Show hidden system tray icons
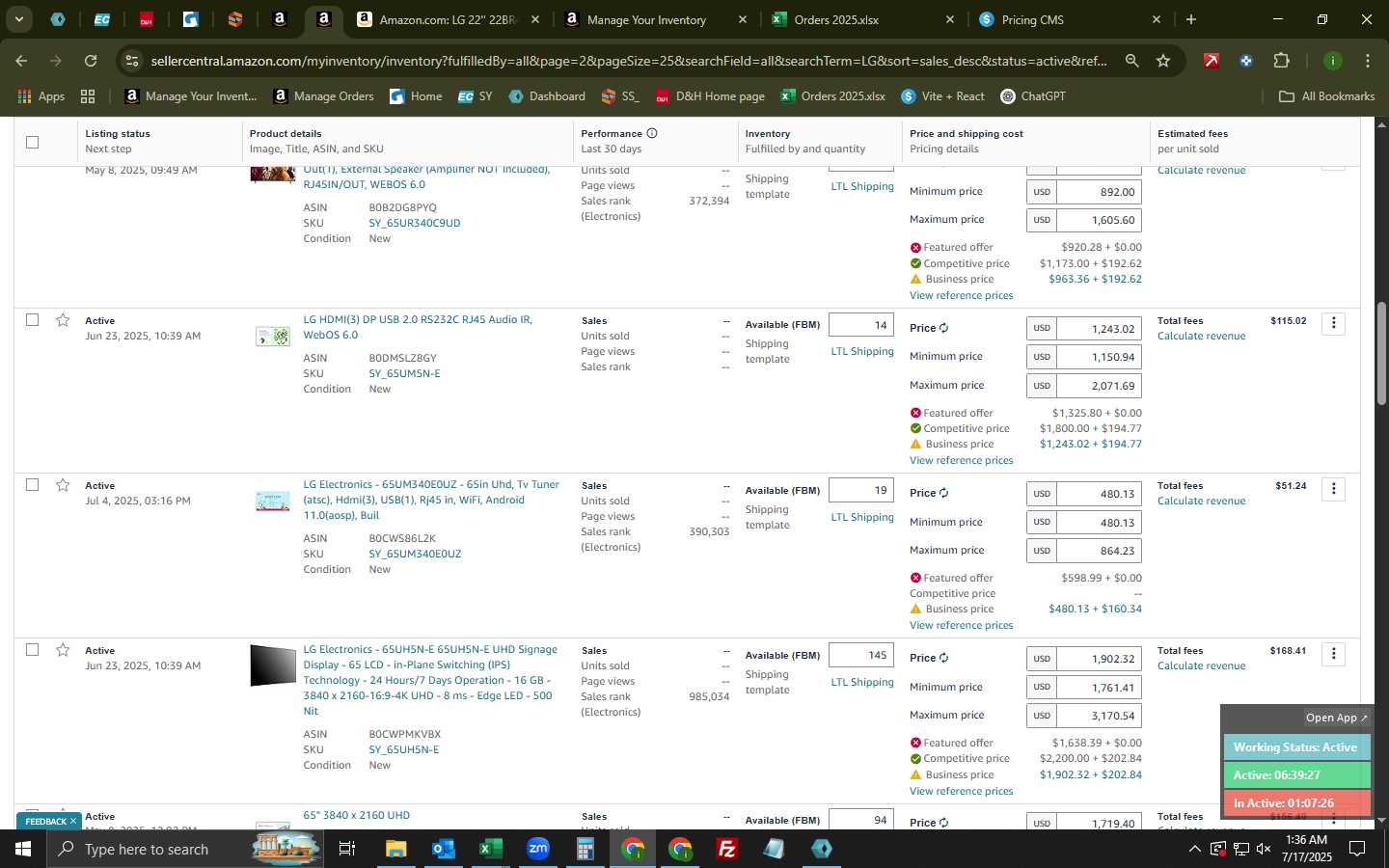1389x868 pixels. coord(1194,849)
